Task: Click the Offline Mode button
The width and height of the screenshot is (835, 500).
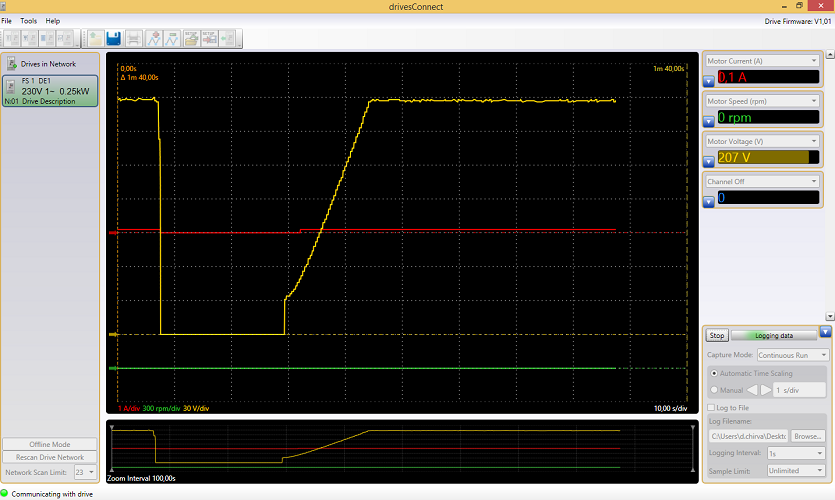Action: 50,444
